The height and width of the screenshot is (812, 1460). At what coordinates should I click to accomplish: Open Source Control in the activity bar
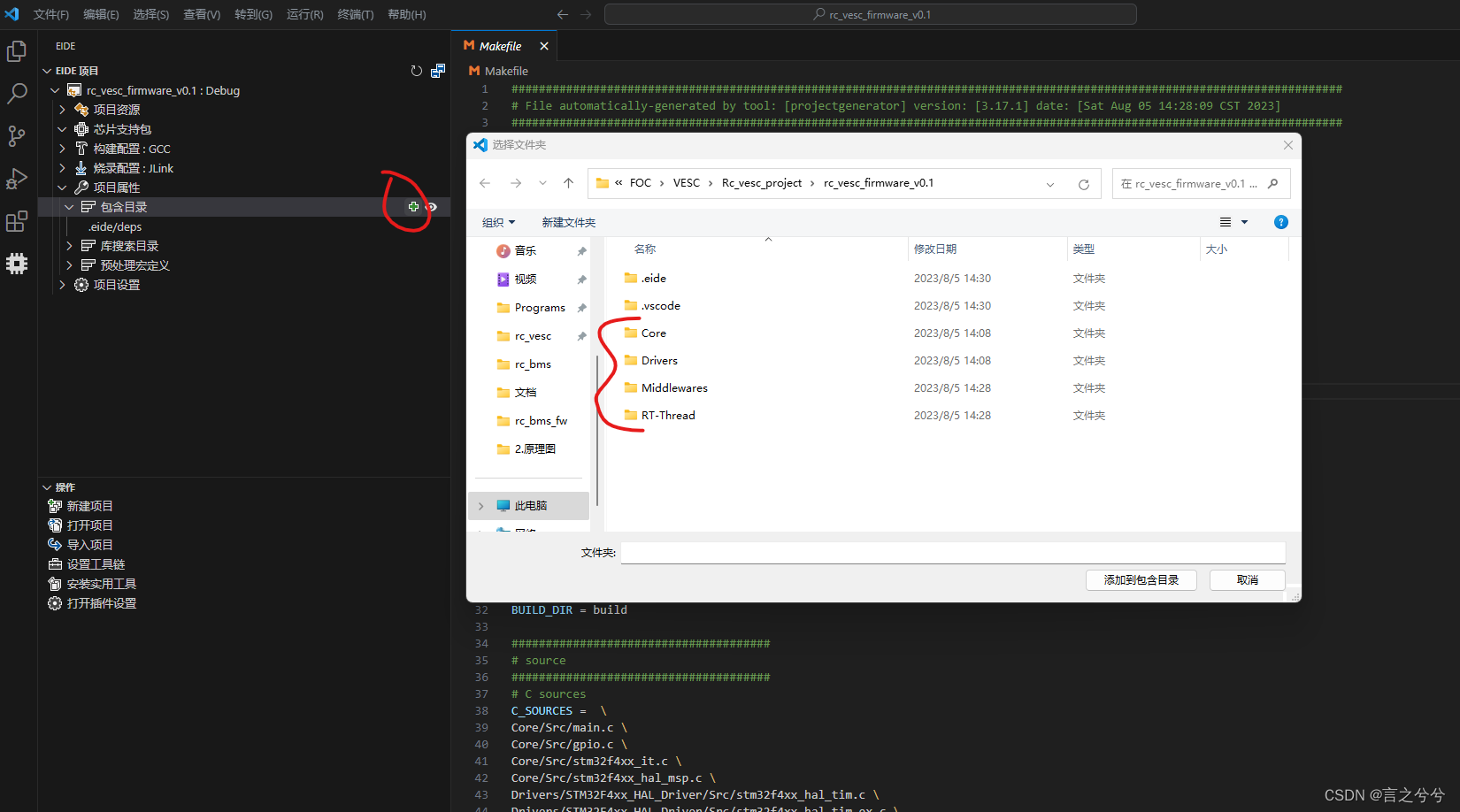point(17,135)
